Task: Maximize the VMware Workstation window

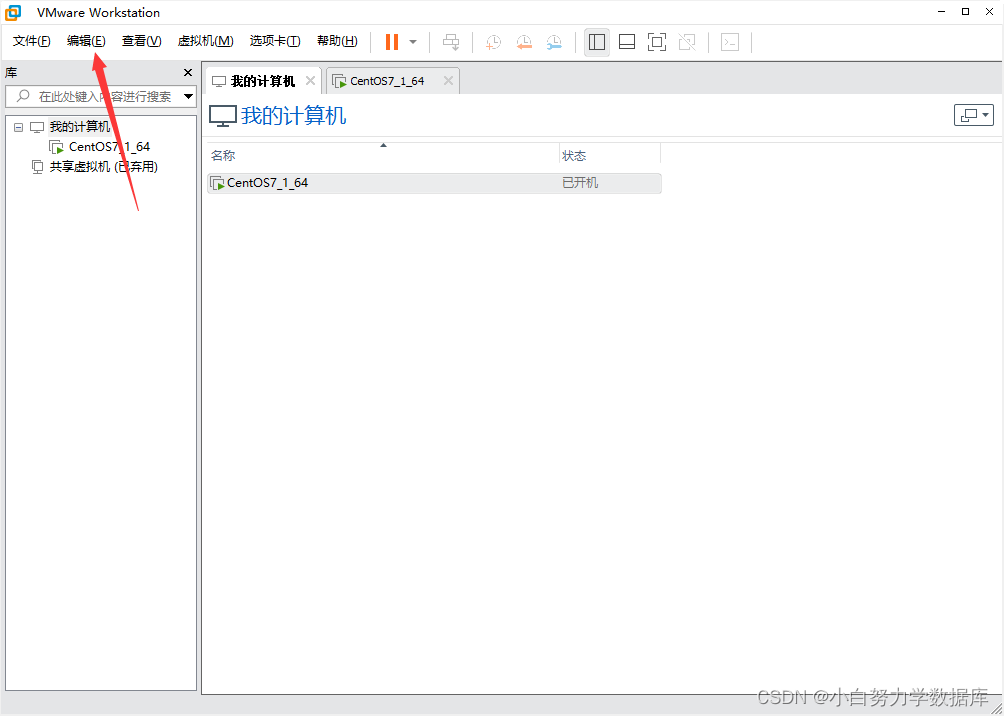Action: click(x=966, y=12)
